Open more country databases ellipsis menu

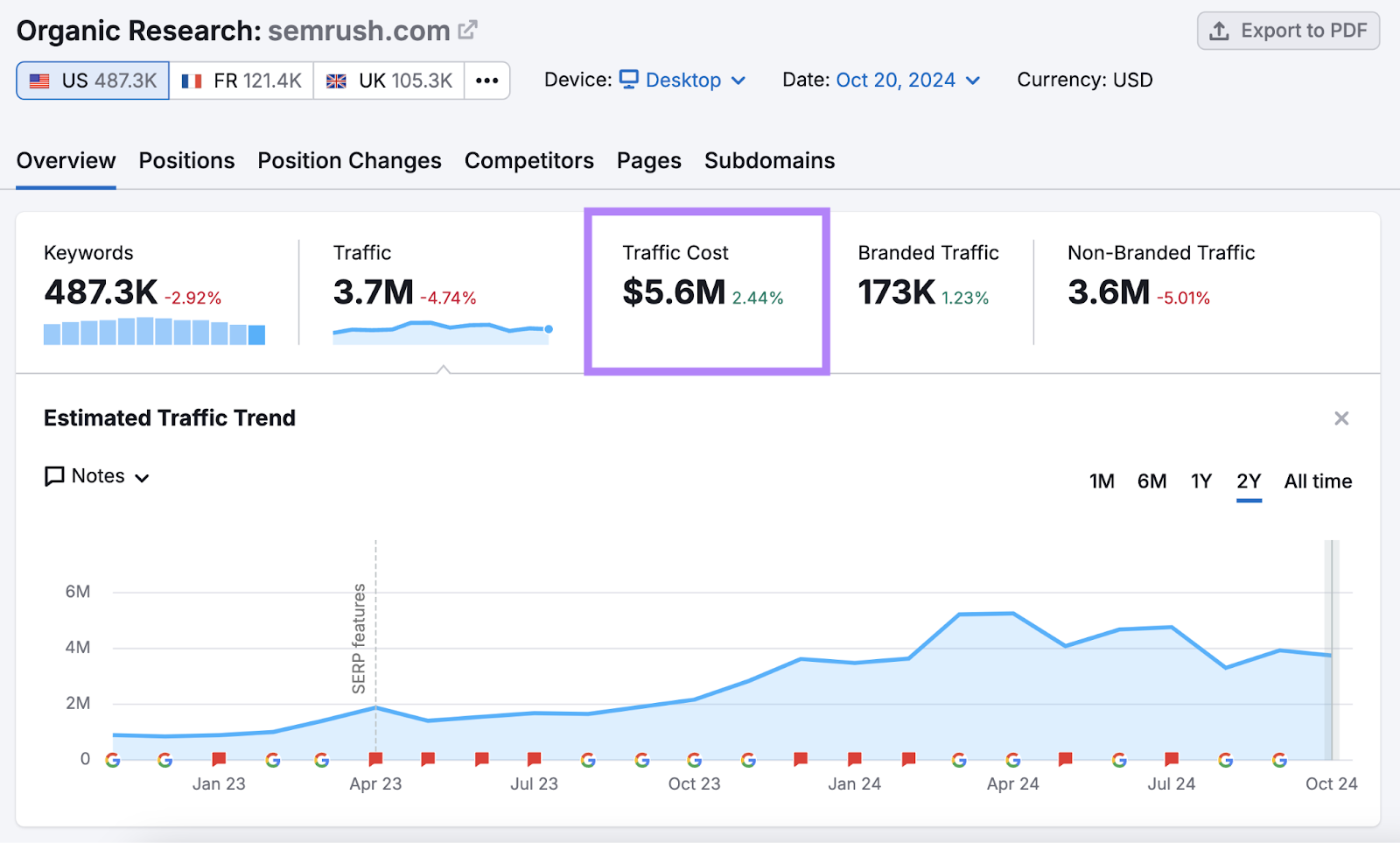tap(487, 81)
